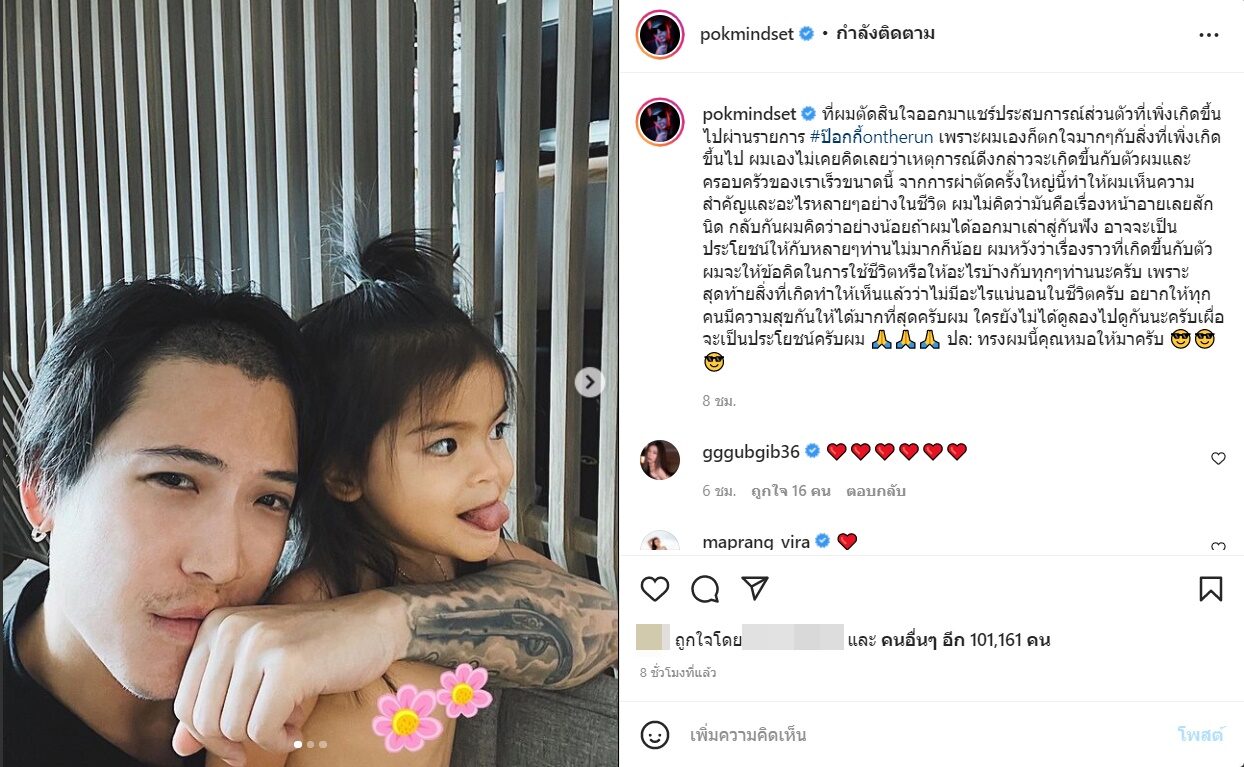Open the emoji picker smiley icon

tap(655, 735)
